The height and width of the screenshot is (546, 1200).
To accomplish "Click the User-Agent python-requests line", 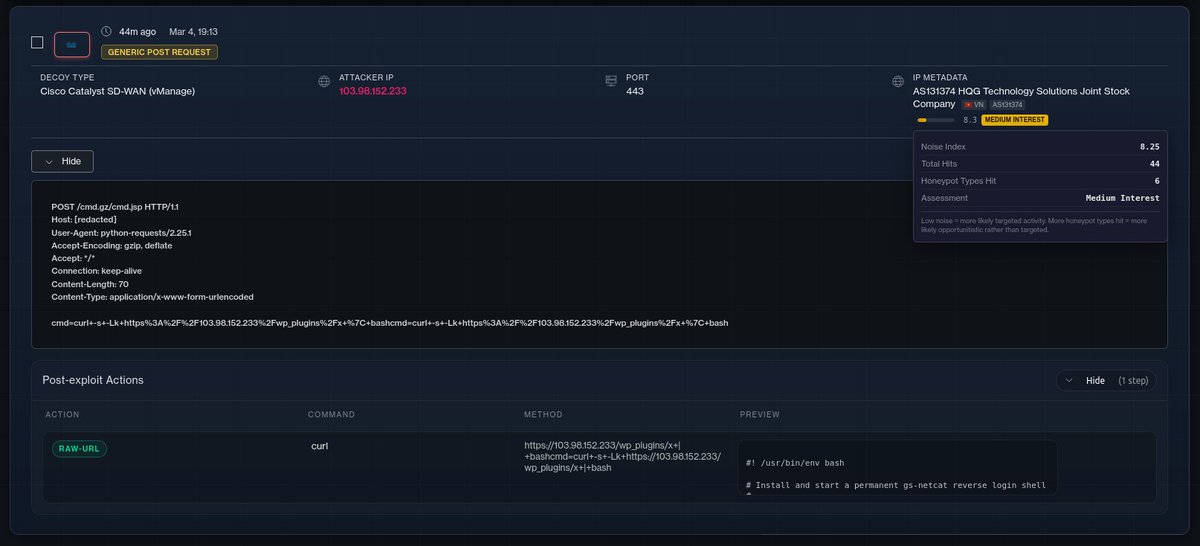I will [x=121, y=232].
